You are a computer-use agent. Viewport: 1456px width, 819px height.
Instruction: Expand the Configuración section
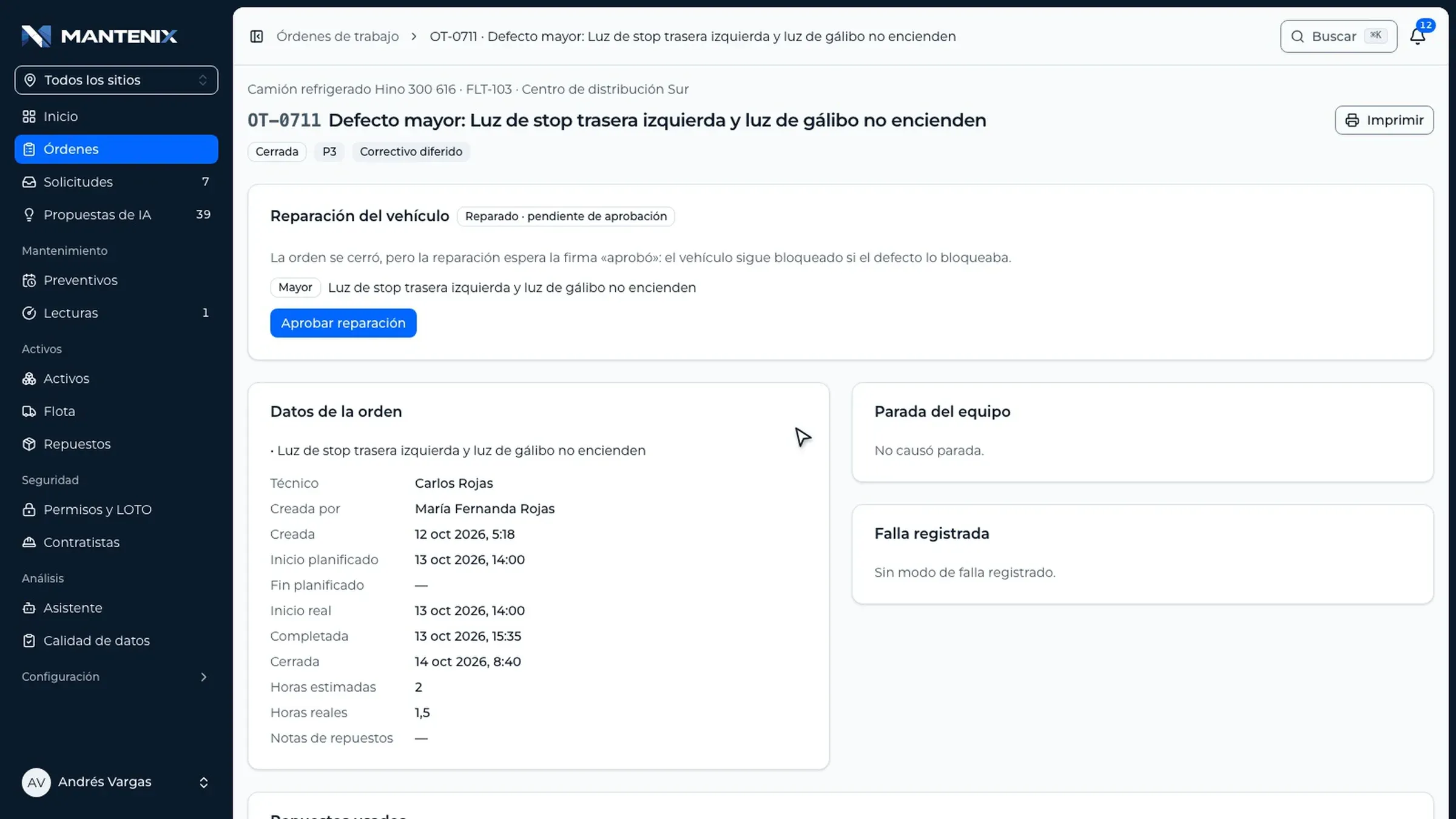click(116, 677)
